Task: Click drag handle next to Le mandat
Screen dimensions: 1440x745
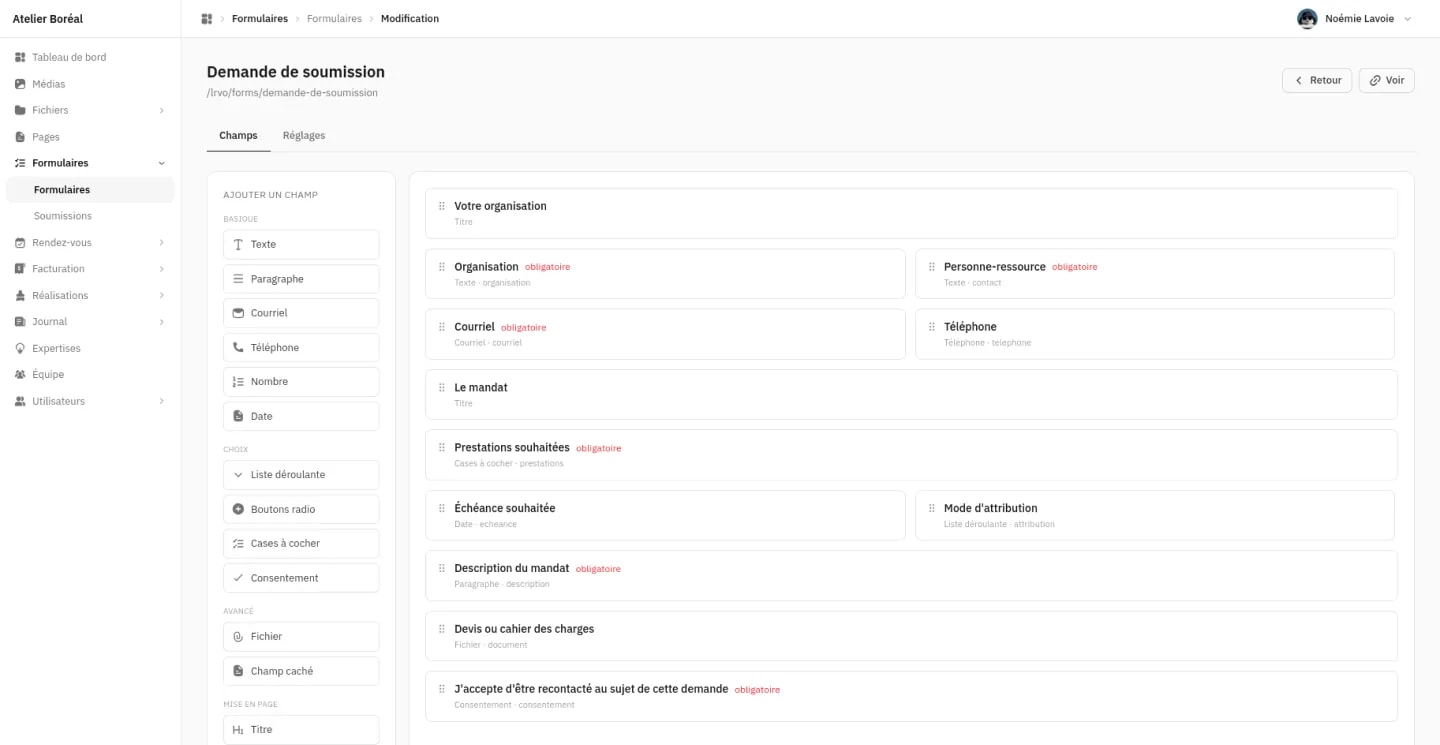Action: click(x=442, y=387)
